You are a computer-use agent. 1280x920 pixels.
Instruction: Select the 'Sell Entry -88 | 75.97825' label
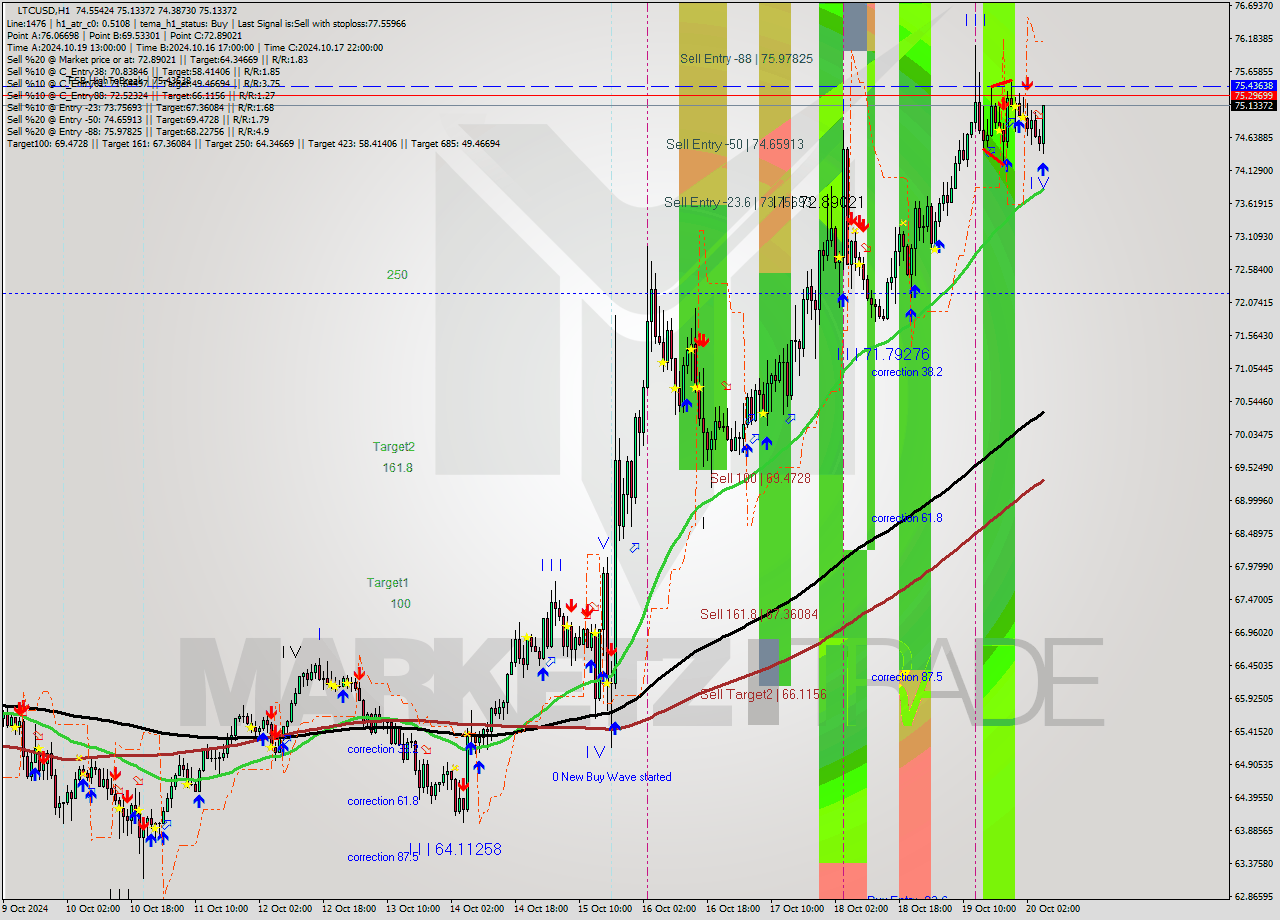point(746,59)
